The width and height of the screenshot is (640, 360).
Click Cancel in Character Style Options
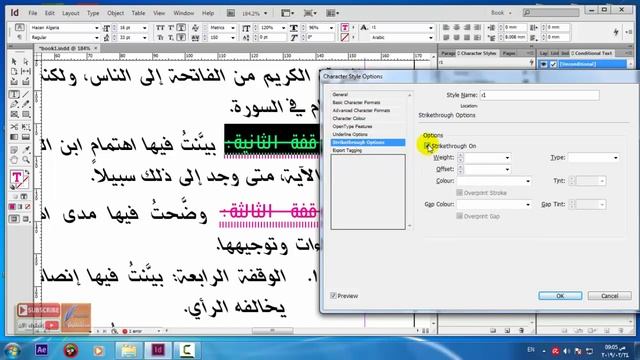tap(609, 296)
